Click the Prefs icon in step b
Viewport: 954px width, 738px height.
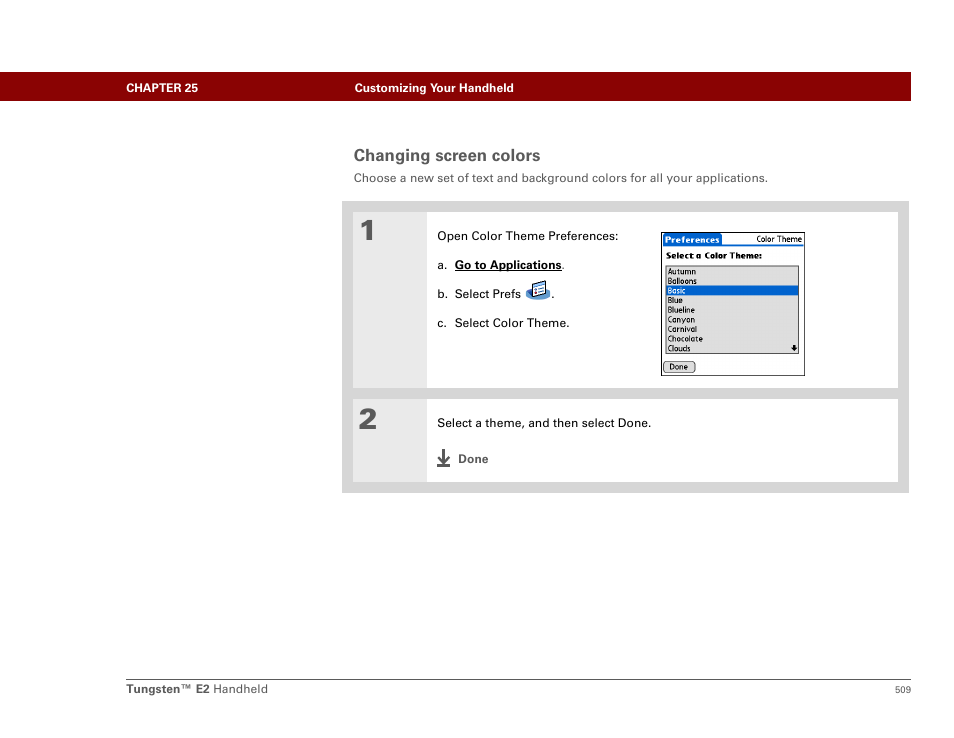click(538, 290)
